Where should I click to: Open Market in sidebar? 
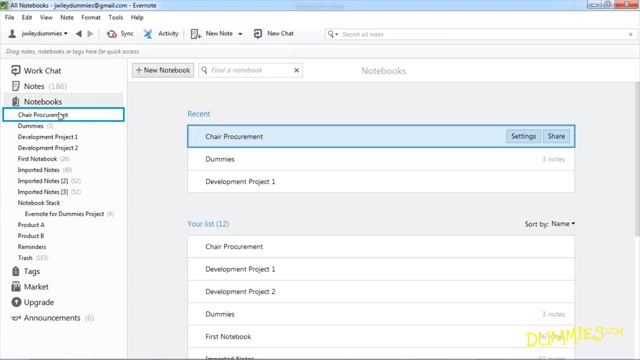pos(30,287)
